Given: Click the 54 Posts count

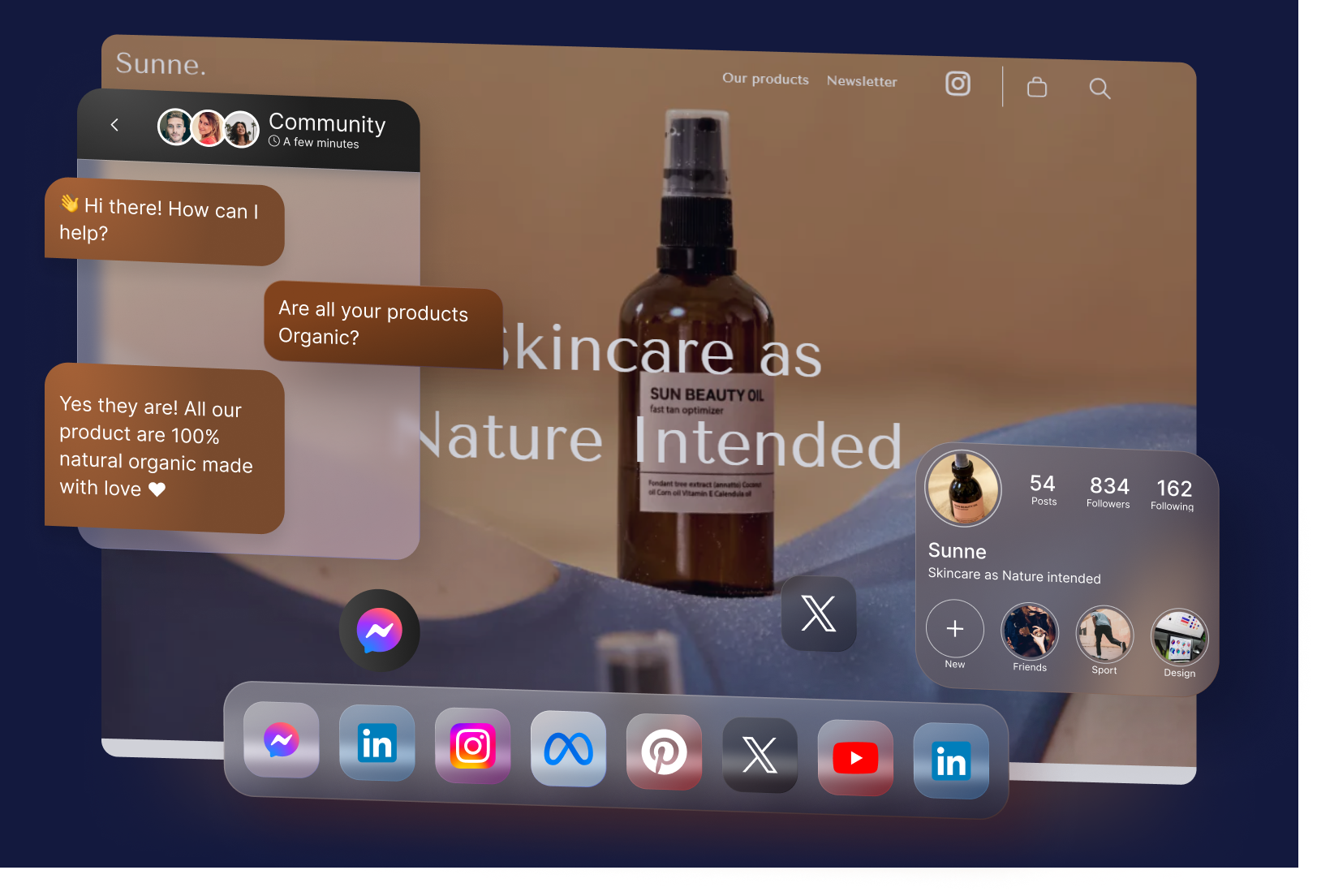Looking at the screenshot, I should point(1043,489).
